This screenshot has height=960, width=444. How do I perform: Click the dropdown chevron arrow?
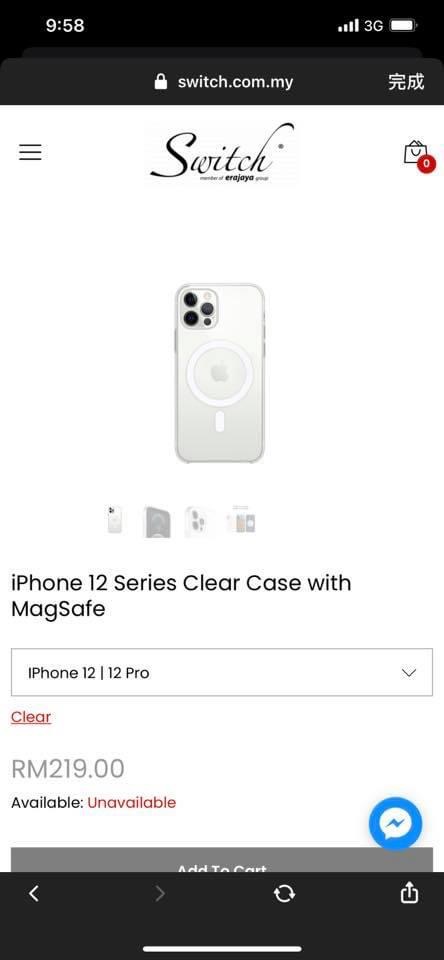(x=408, y=673)
